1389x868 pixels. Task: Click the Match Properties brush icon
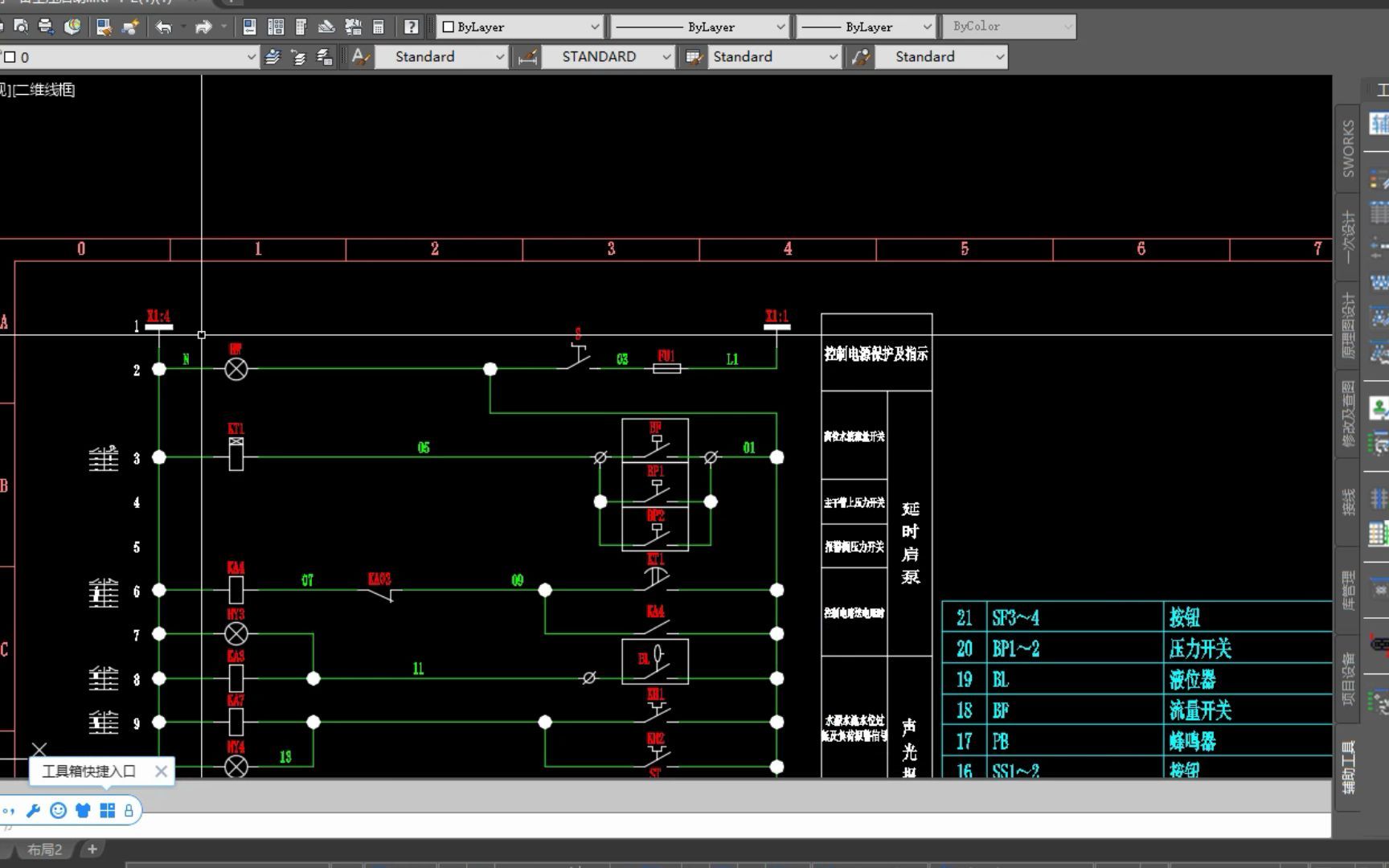click(x=104, y=27)
